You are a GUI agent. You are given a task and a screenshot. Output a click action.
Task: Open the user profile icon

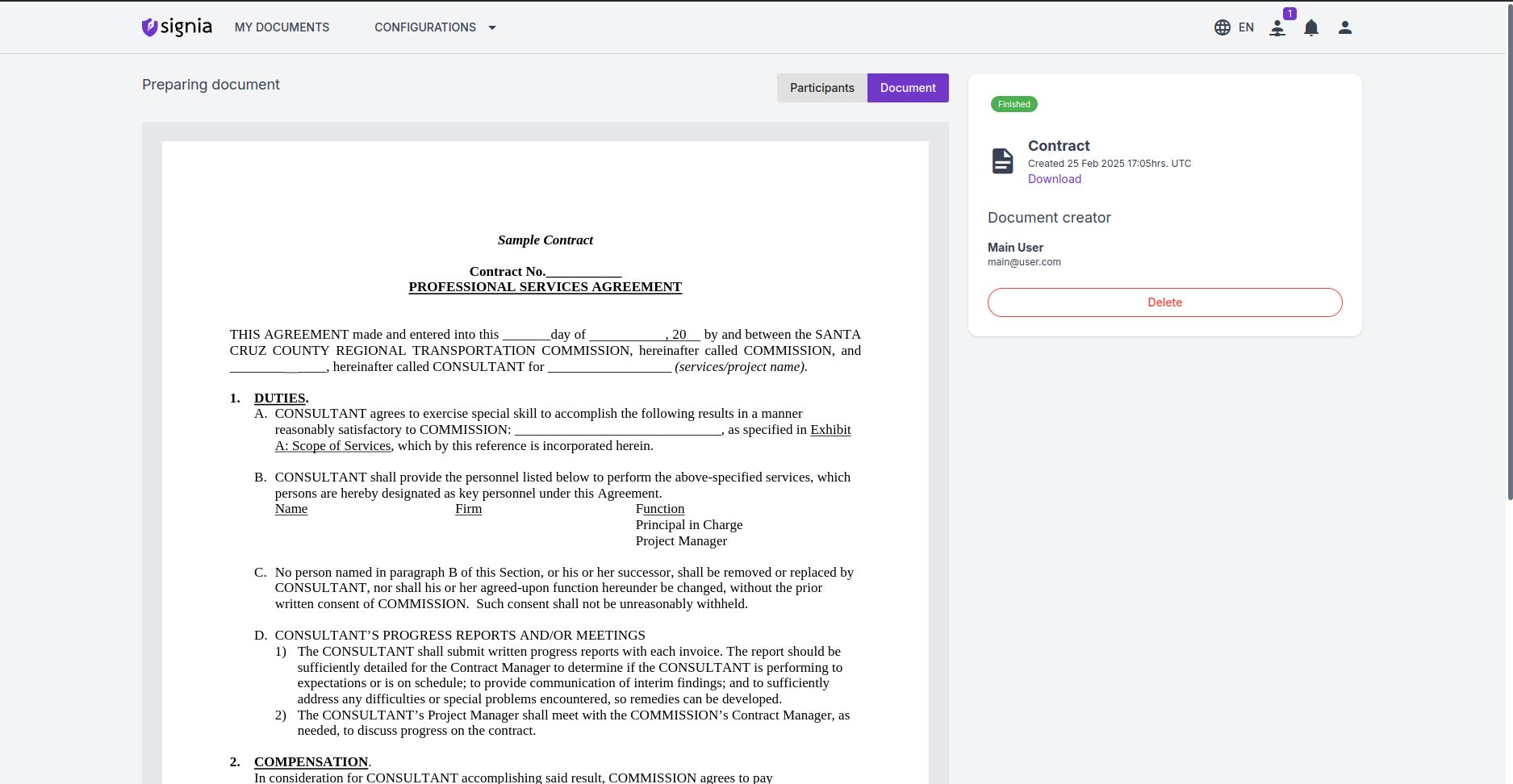[x=1344, y=27]
